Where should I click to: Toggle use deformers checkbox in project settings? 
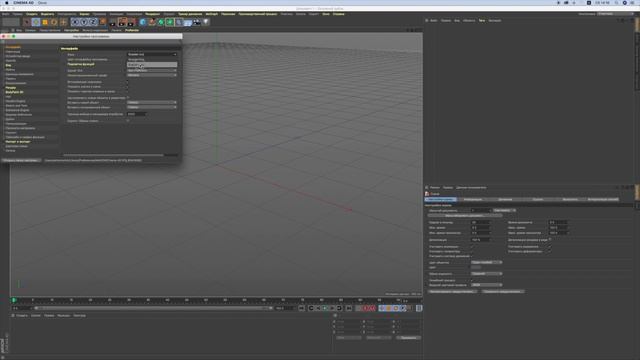tap(549, 251)
